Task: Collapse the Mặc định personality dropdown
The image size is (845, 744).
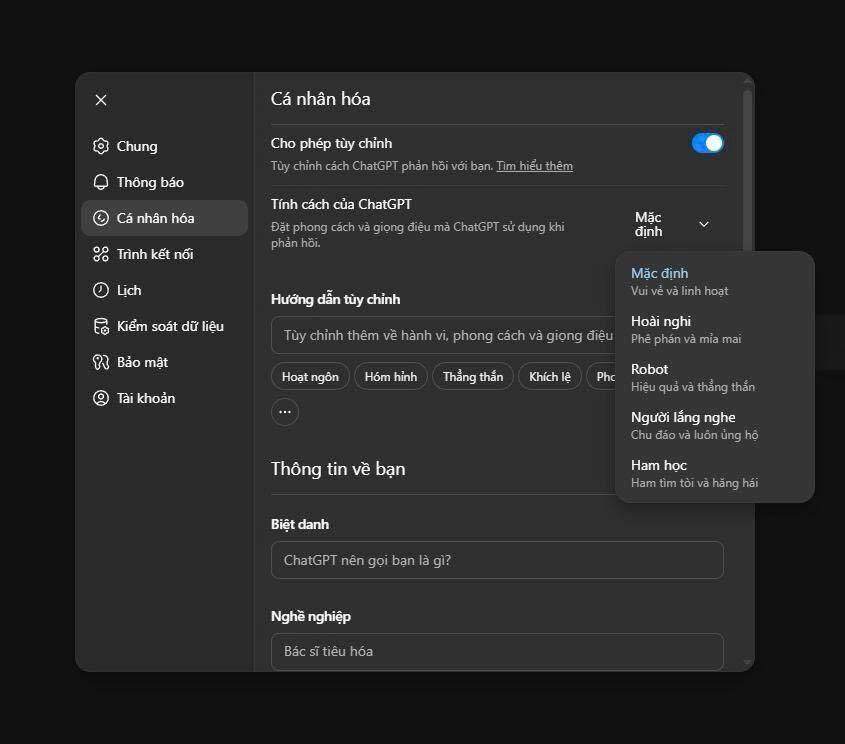Action: 673,224
